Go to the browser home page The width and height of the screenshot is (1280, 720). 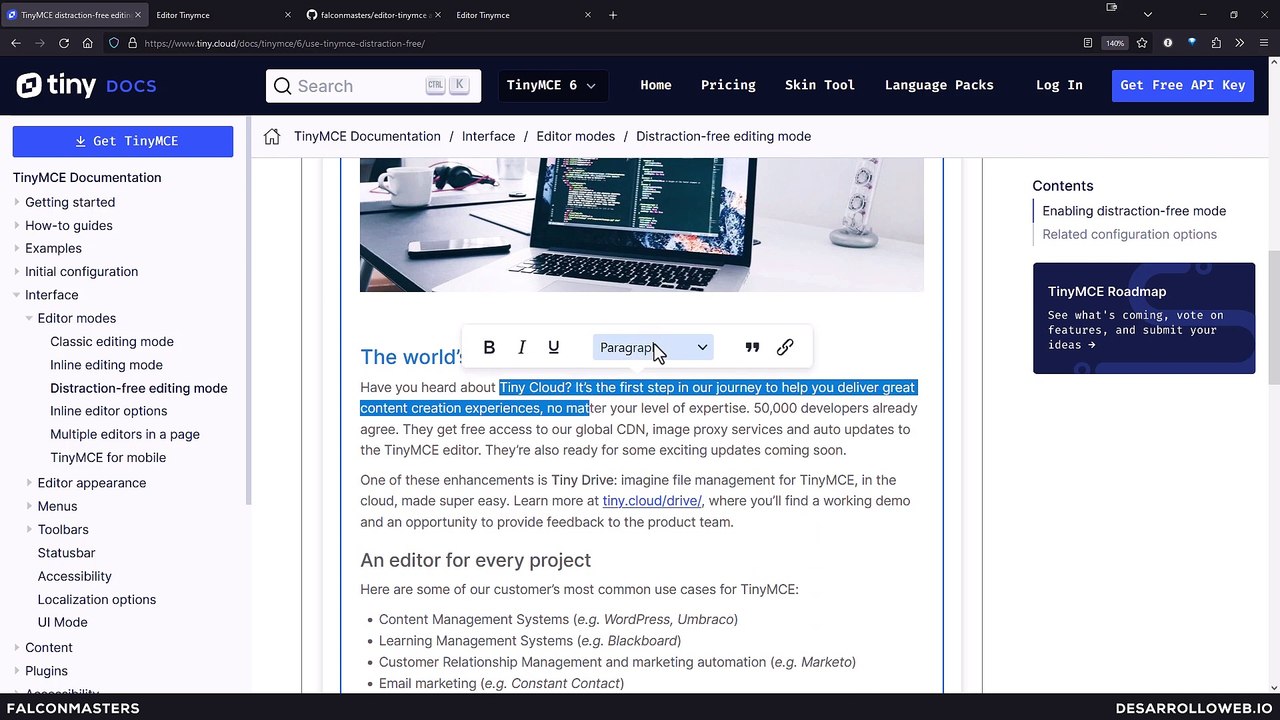pos(88,43)
